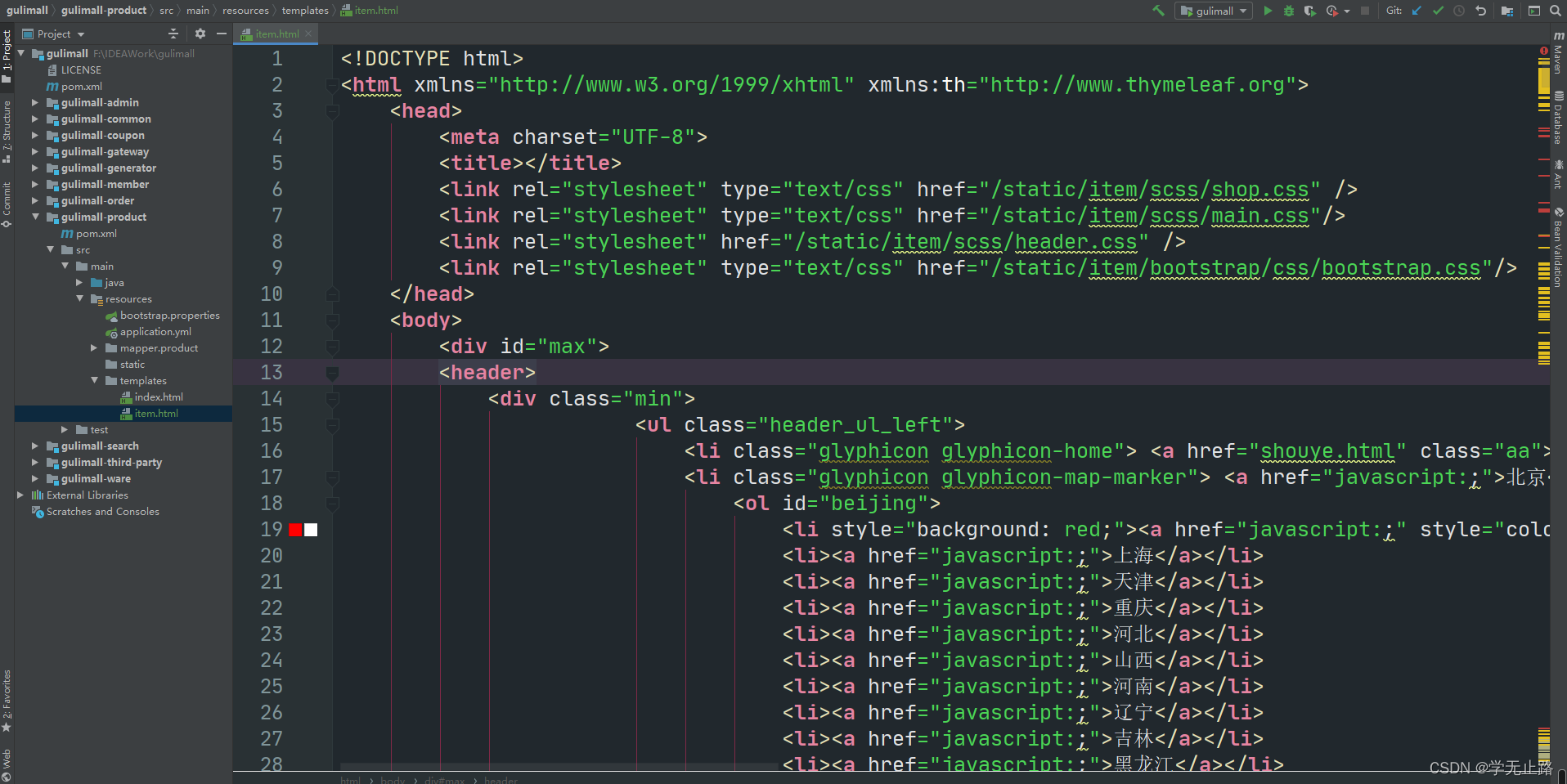The width and height of the screenshot is (1567, 784).
Task: Run the gulimall configuration
Action: [1268, 11]
